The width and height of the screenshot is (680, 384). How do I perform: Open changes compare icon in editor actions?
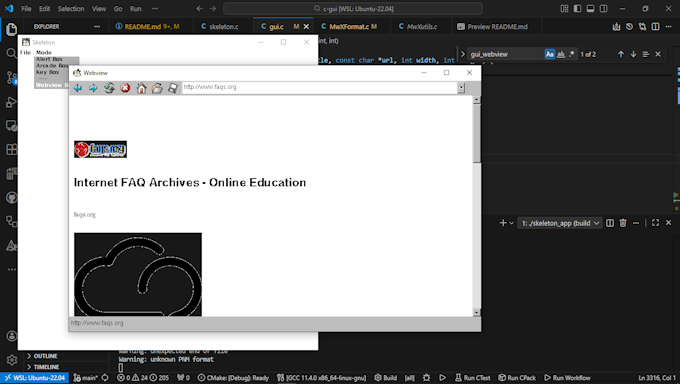pos(642,27)
